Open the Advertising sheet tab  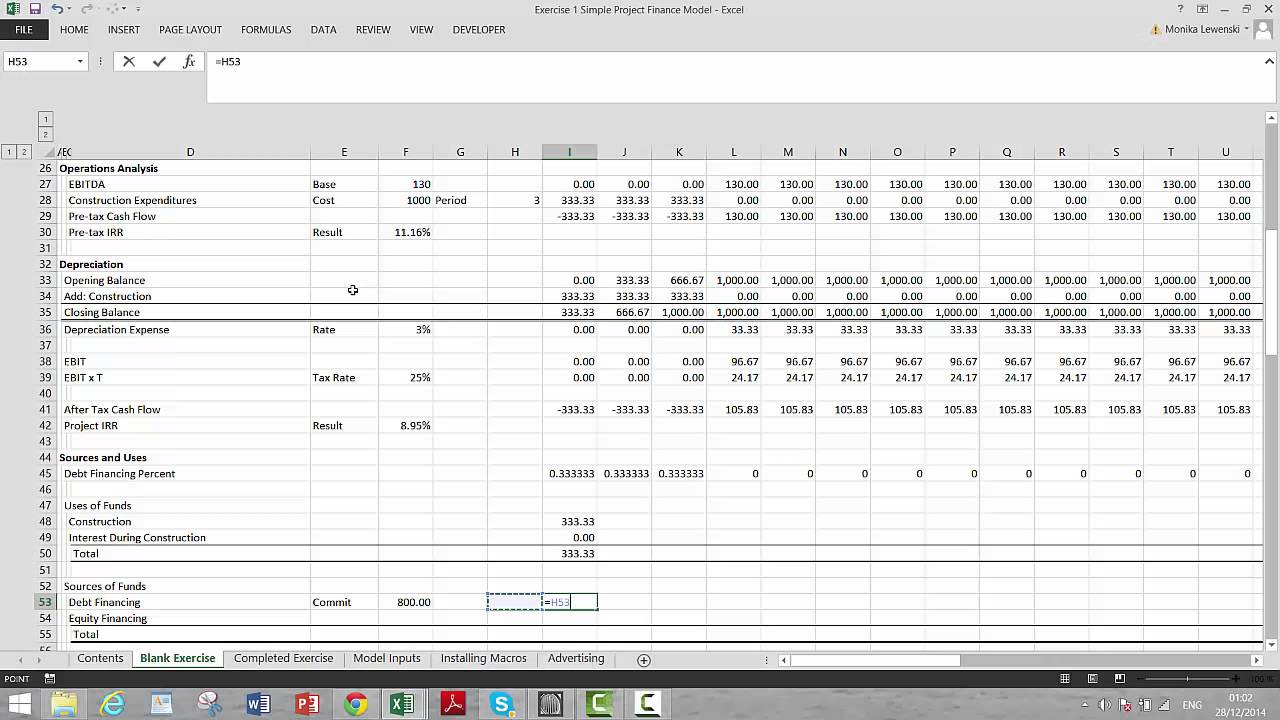tap(576, 658)
